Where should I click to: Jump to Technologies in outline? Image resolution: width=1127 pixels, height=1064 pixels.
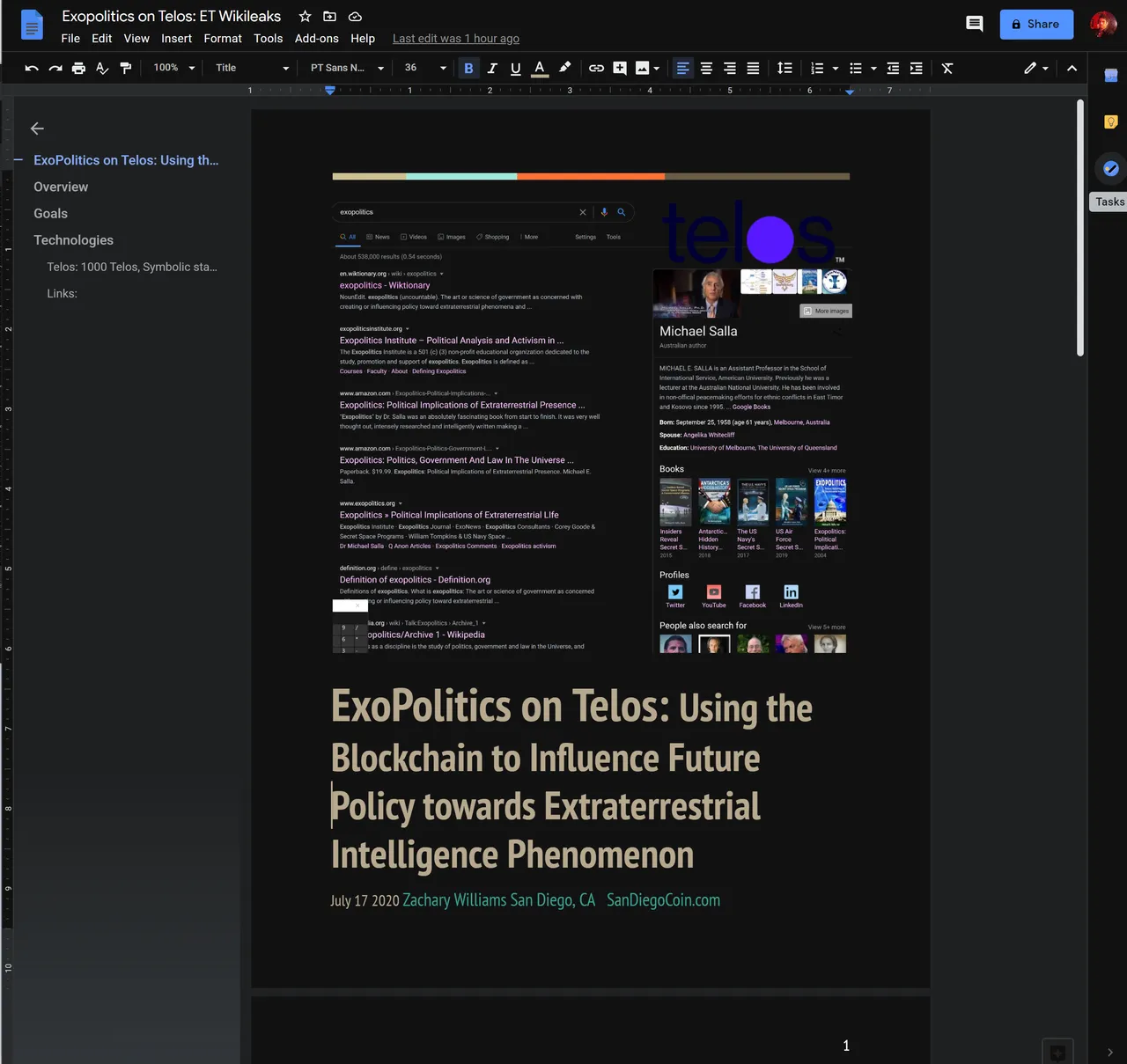[73, 240]
